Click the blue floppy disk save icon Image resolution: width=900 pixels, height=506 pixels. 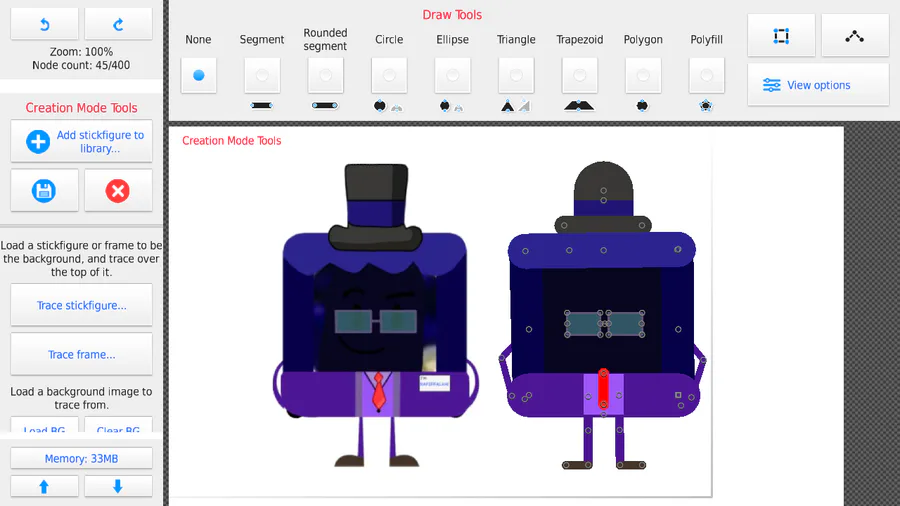pyautogui.click(x=44, y=190)
